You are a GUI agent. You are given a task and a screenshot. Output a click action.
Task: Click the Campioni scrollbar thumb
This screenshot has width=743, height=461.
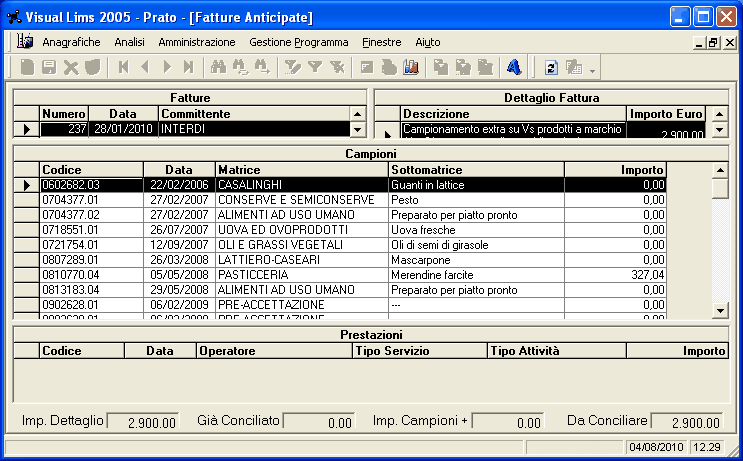point(720,189)
